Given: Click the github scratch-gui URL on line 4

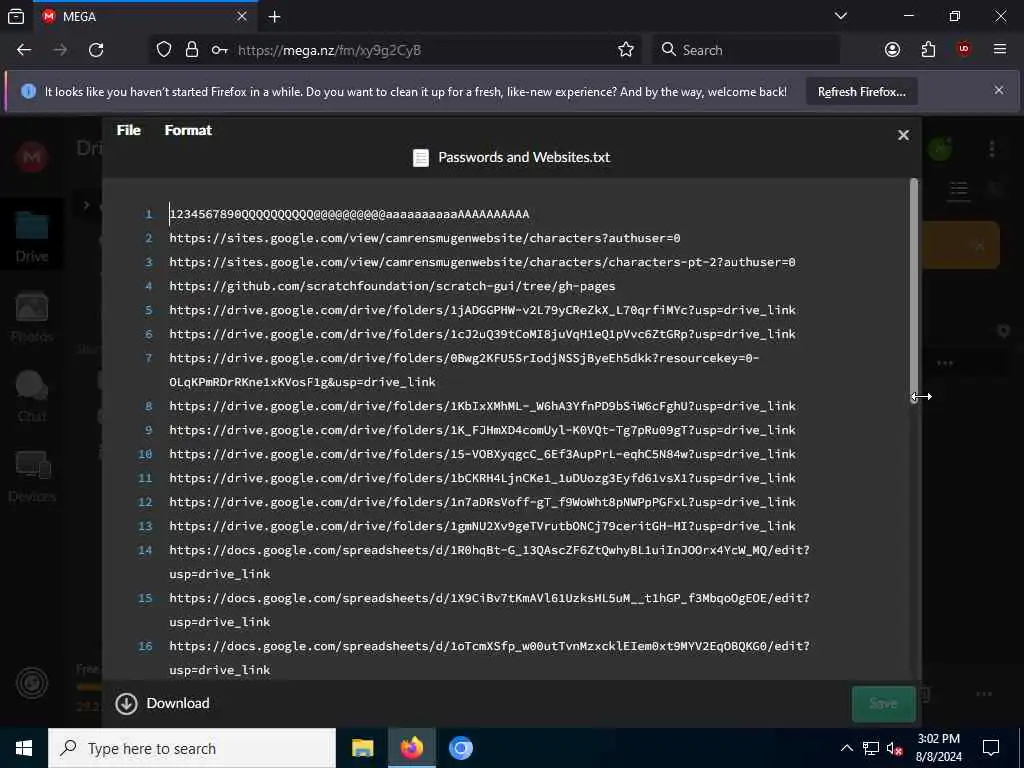Looking at the screenshot, I should tap(392, 286).
